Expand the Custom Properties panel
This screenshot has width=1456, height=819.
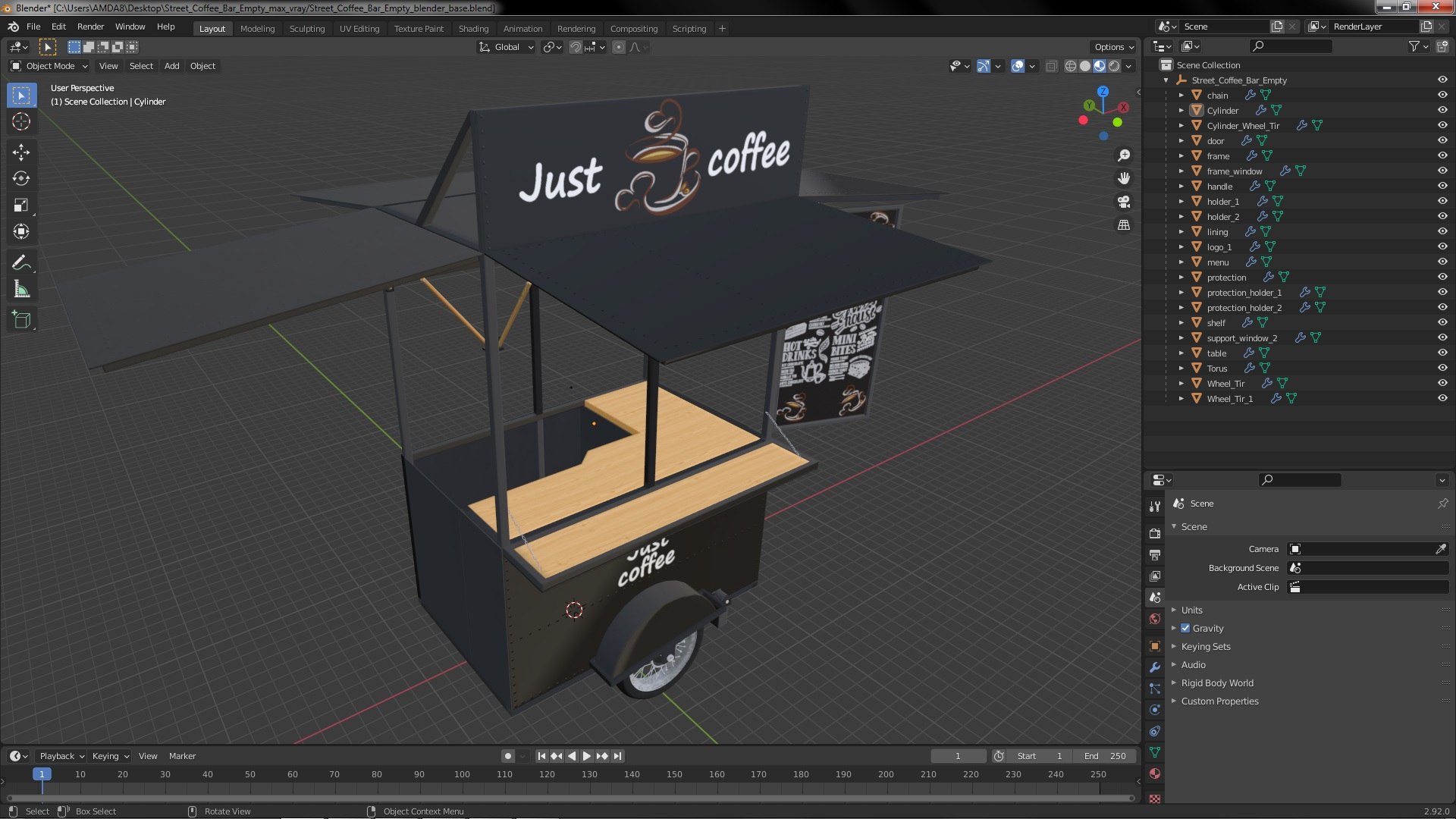(1219, 701)
